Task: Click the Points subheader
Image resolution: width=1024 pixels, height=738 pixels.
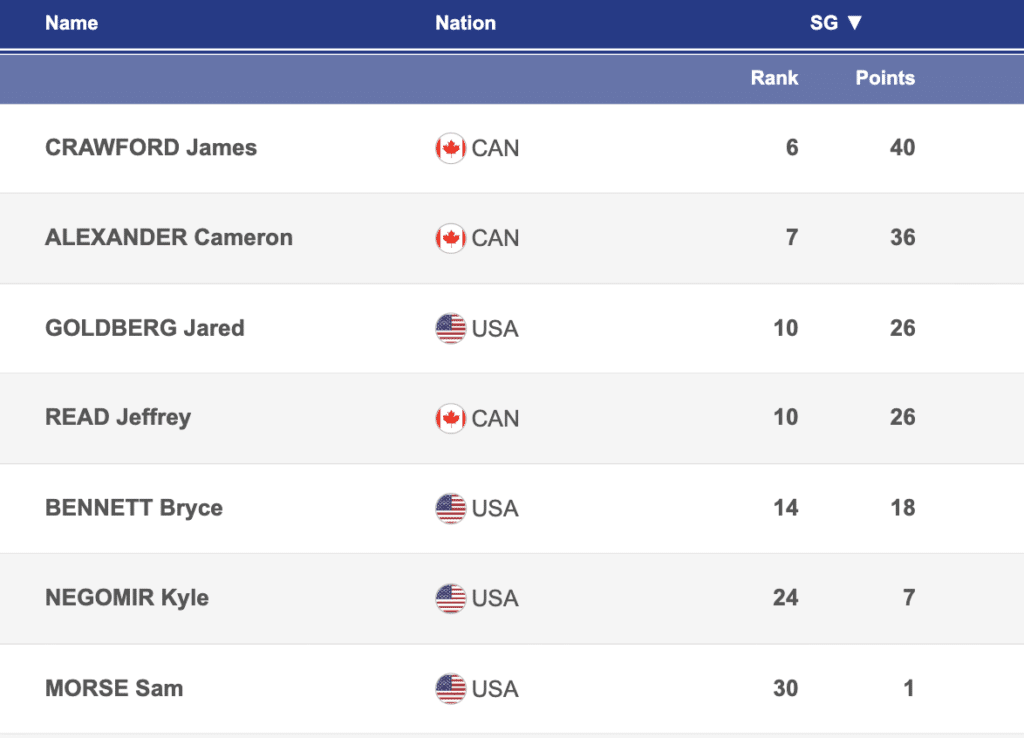Action: point(885,78)
